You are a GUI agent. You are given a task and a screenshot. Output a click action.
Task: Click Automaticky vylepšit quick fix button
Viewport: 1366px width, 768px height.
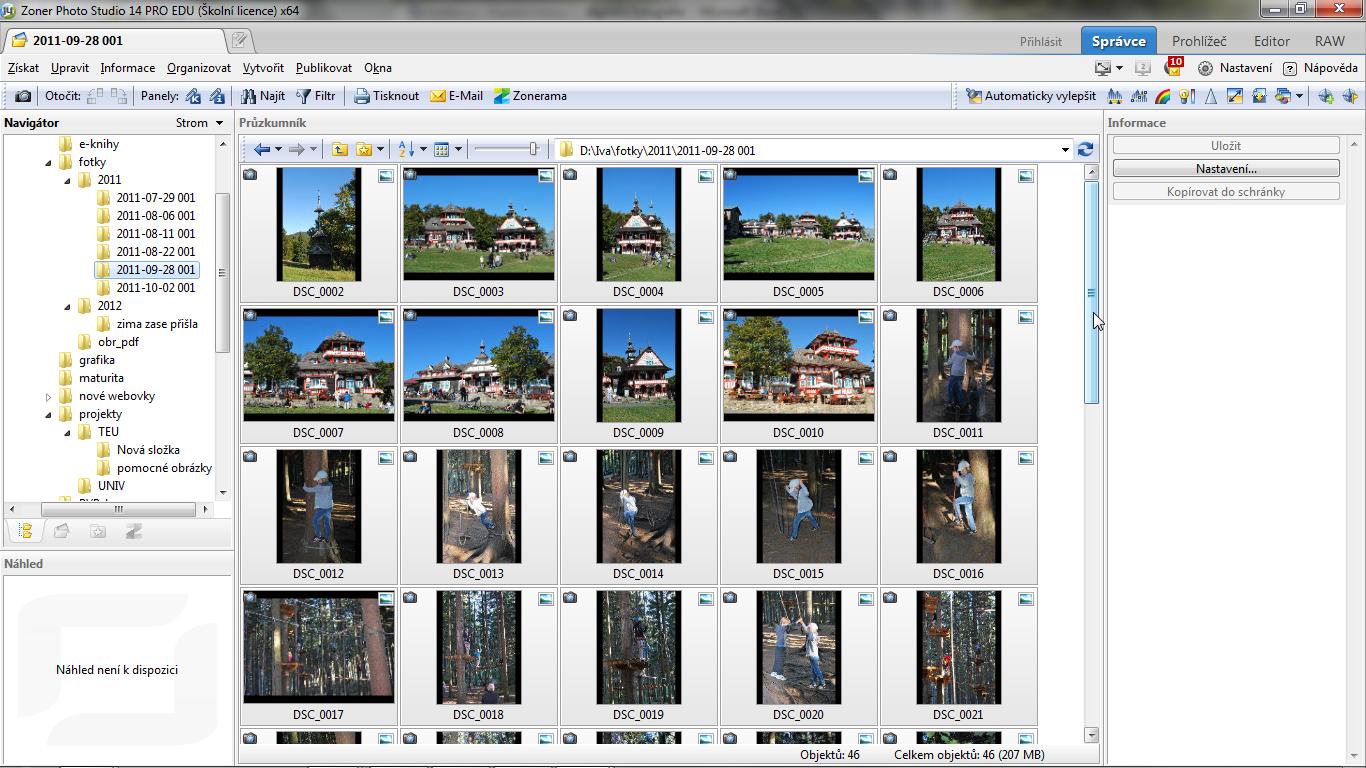pos(1031,96)
